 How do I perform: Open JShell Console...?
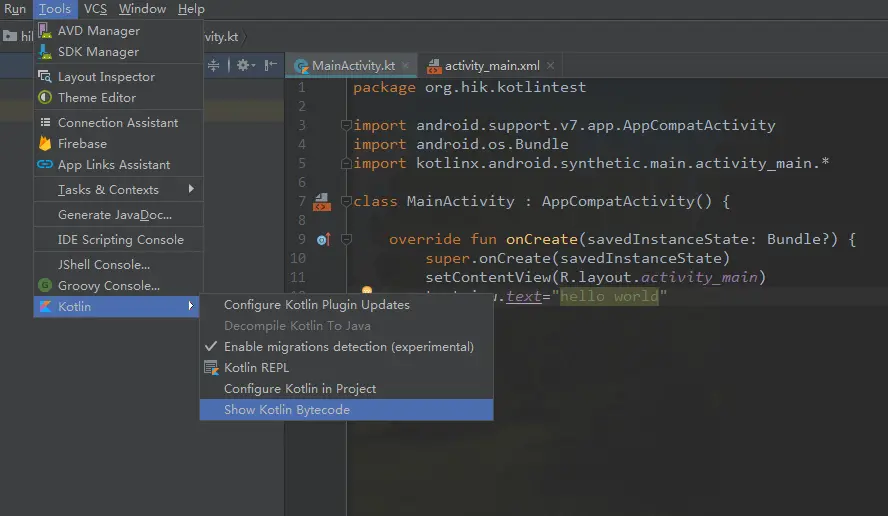coord(118,265)
